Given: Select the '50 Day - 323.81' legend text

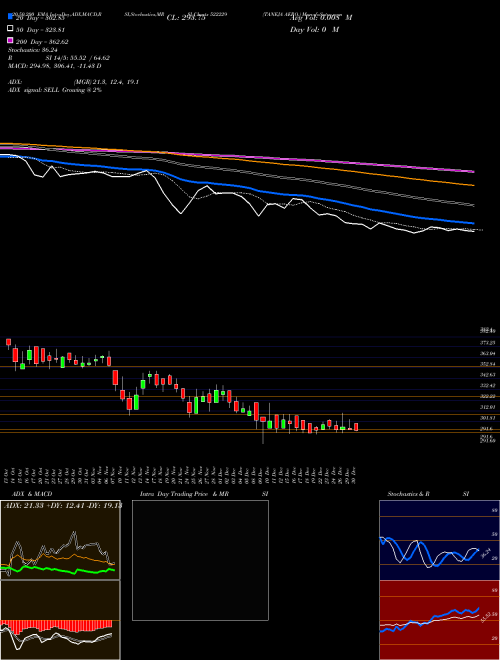Looking at the screenshot, I should click(40, 30).
